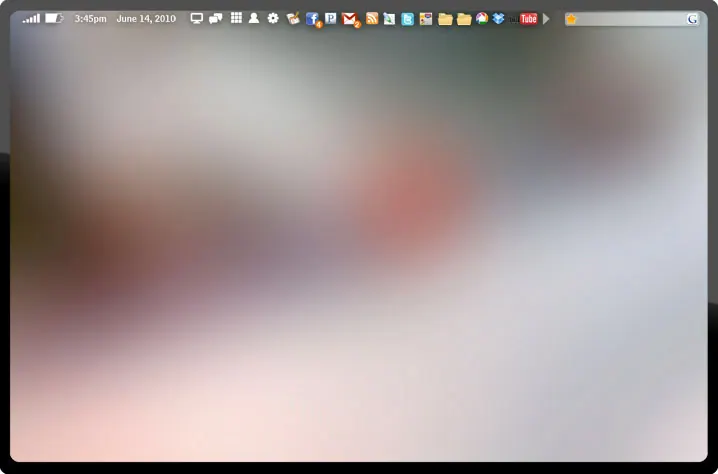Open the first yellow folder
The image size is (718, 474).
(x=445, y=19)
